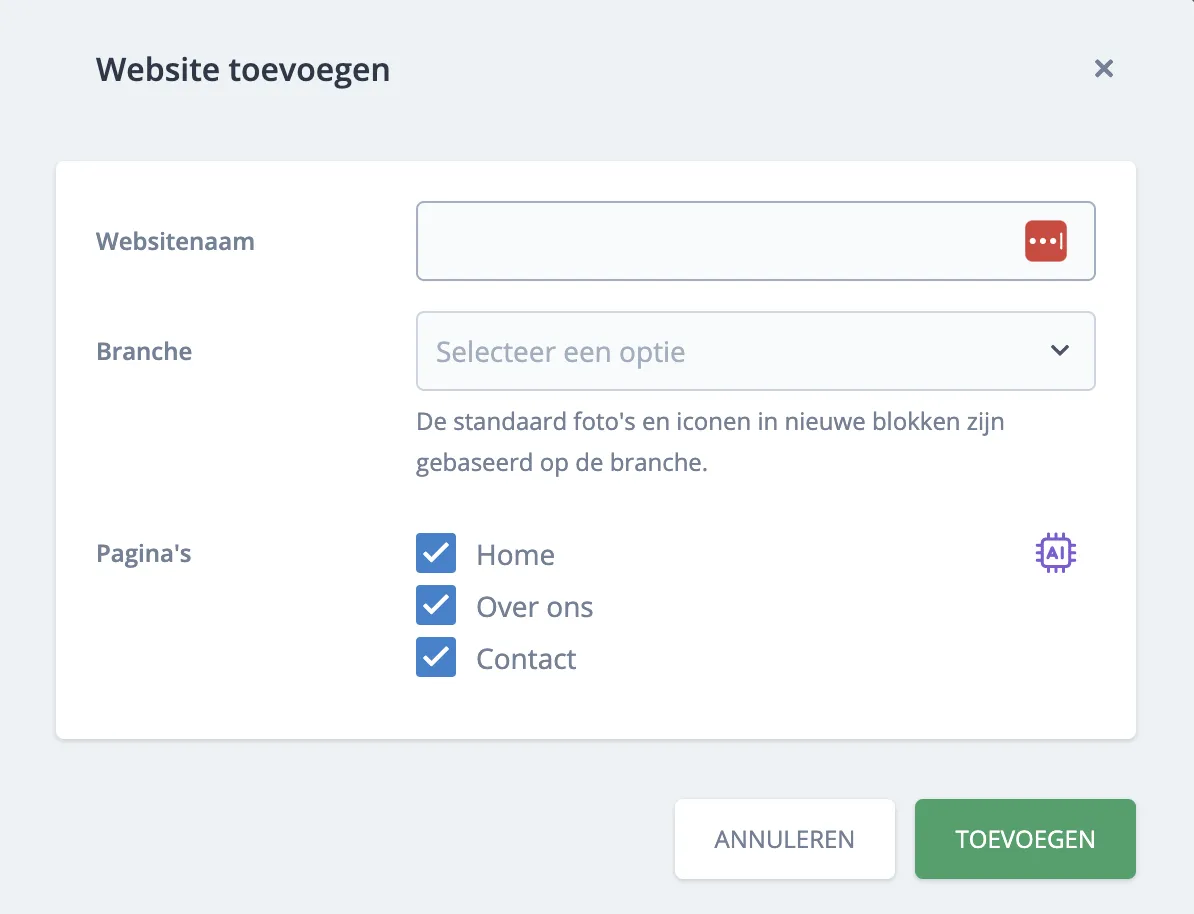Click the purple AI chip next to Pagina's
This screenshot has width=1194, height=914.
coord(1056,552)
